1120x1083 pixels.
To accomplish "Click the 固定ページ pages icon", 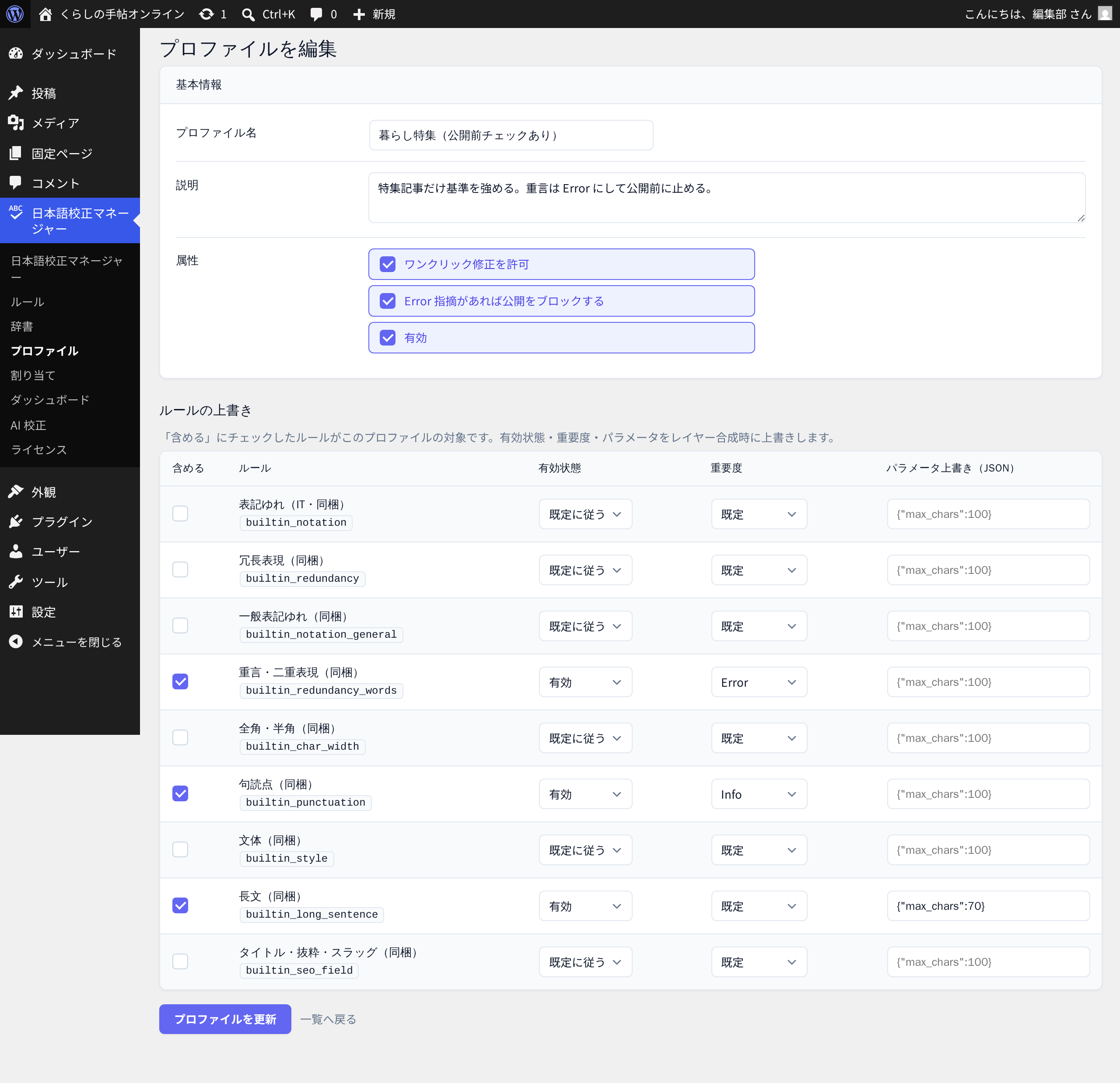I will (16, 153).
